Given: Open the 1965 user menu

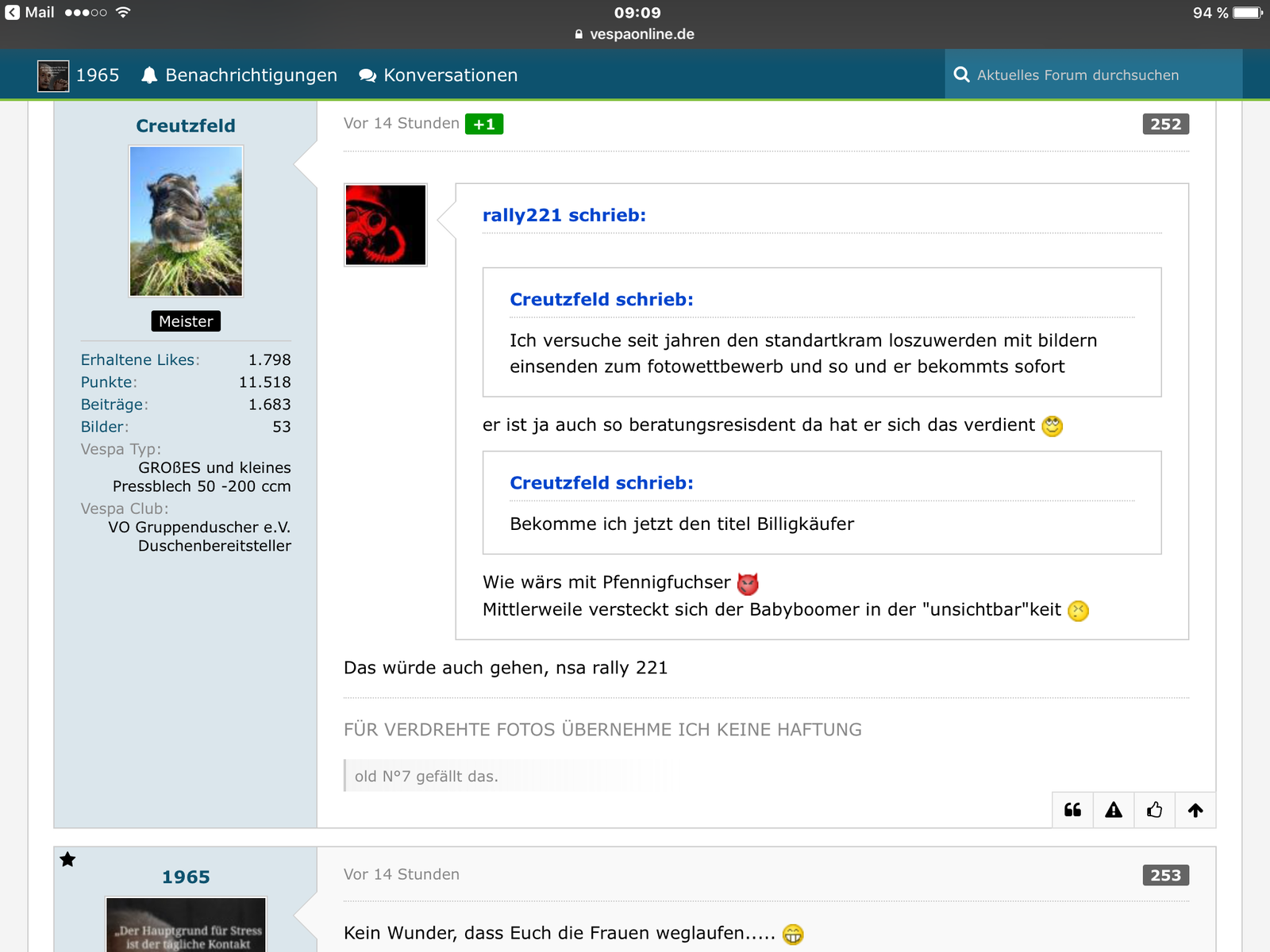Looking at the screenshot, I should click(x=79, y=75).
